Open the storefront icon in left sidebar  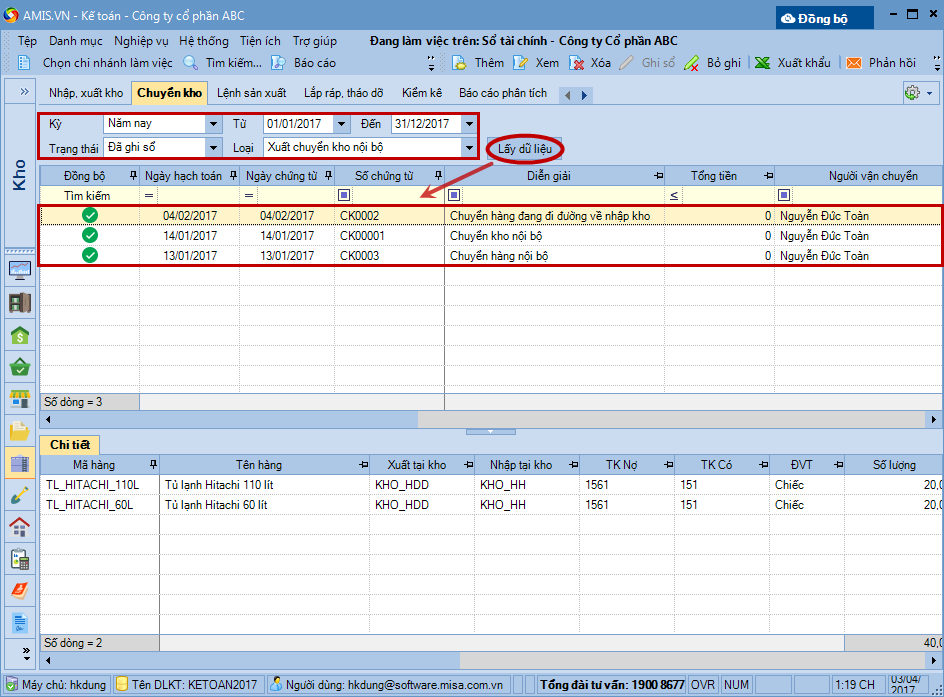point(20,400)
